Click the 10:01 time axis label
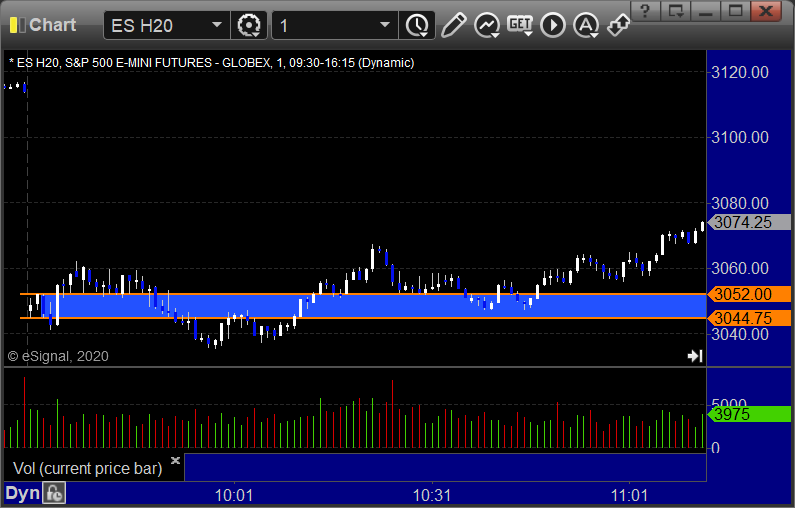Image resolution: width=795 pixels, height=508 pixels. [234, 495]
